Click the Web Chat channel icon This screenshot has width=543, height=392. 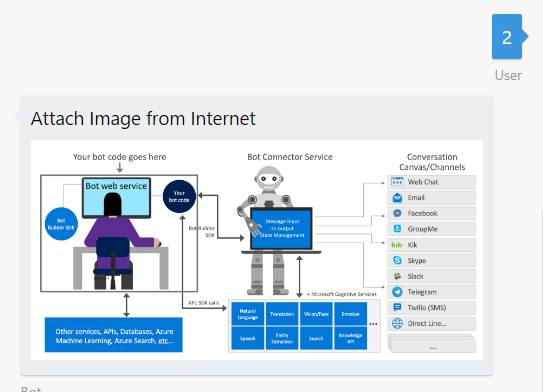397,182
